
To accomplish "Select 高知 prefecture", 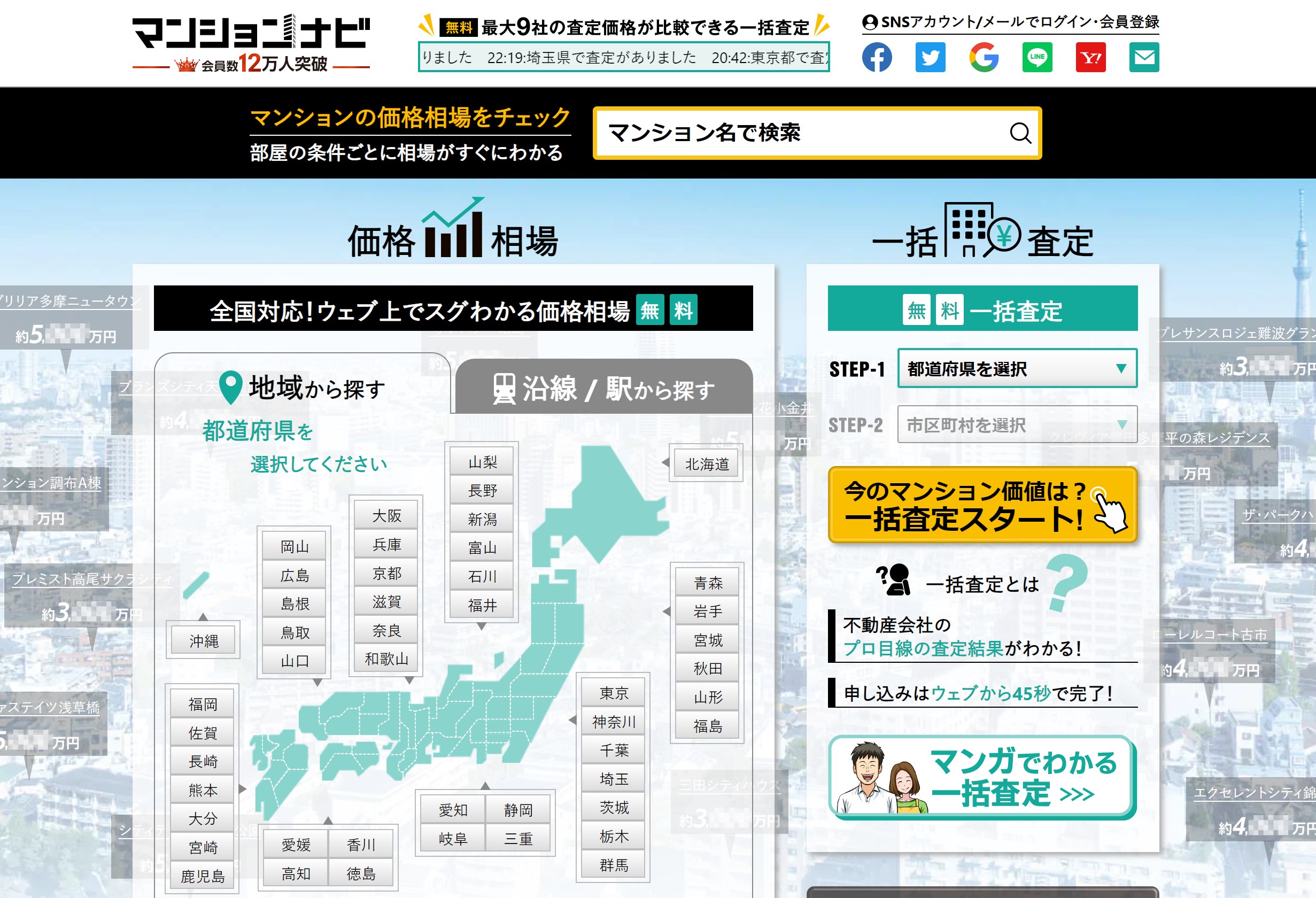I will [x=296, y=873].
